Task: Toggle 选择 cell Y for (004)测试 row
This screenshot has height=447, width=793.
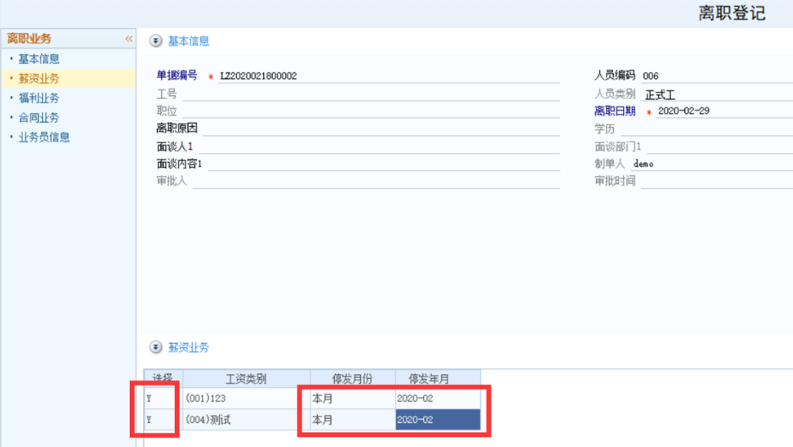Action: click(163, 420)
